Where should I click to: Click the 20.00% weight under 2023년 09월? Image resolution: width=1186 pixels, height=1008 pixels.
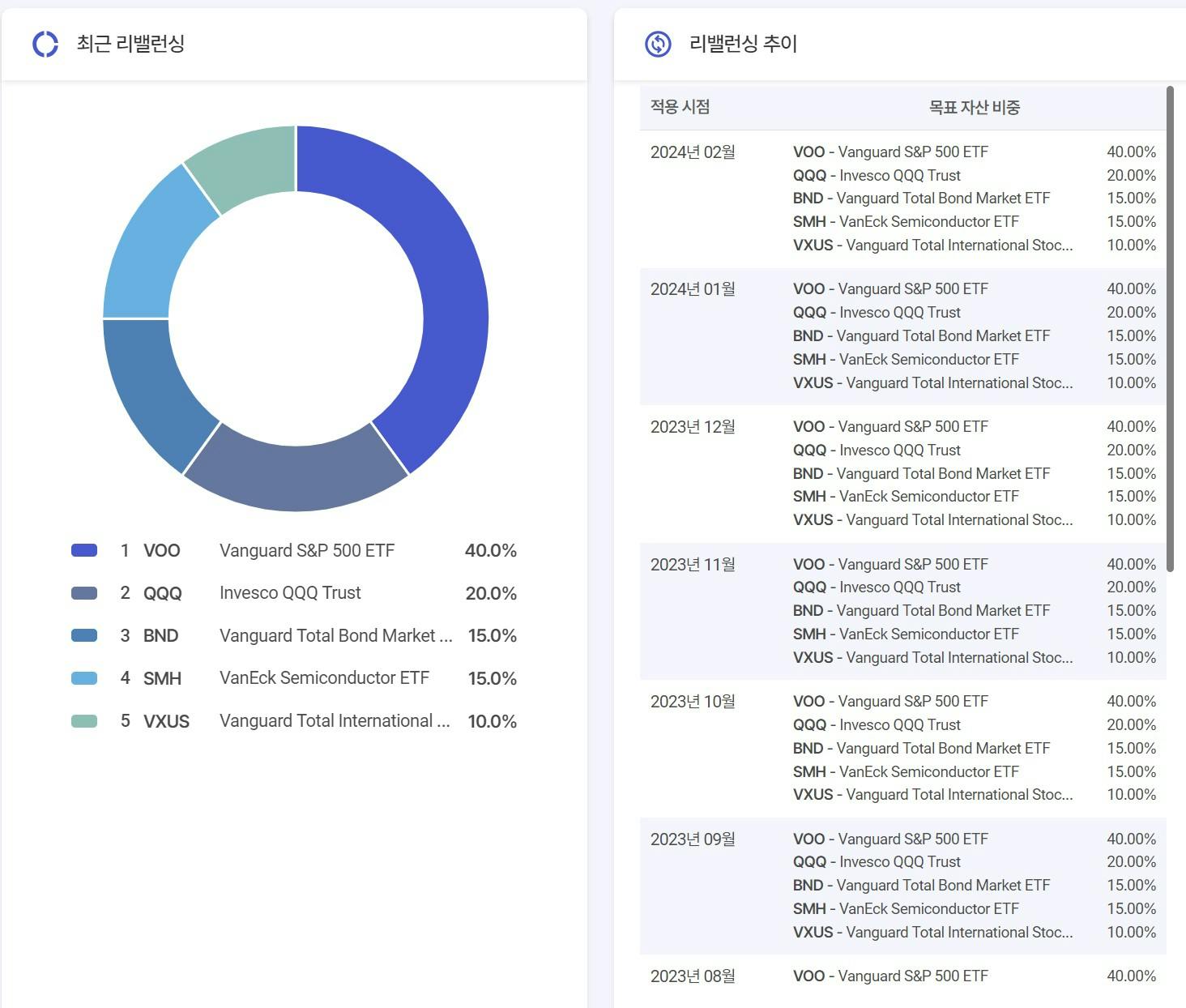click(x=1132, y=862)
